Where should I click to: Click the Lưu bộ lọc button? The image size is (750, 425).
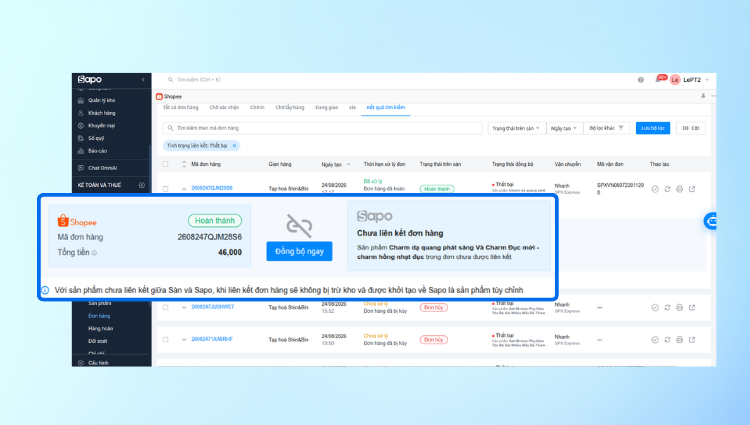653,128
